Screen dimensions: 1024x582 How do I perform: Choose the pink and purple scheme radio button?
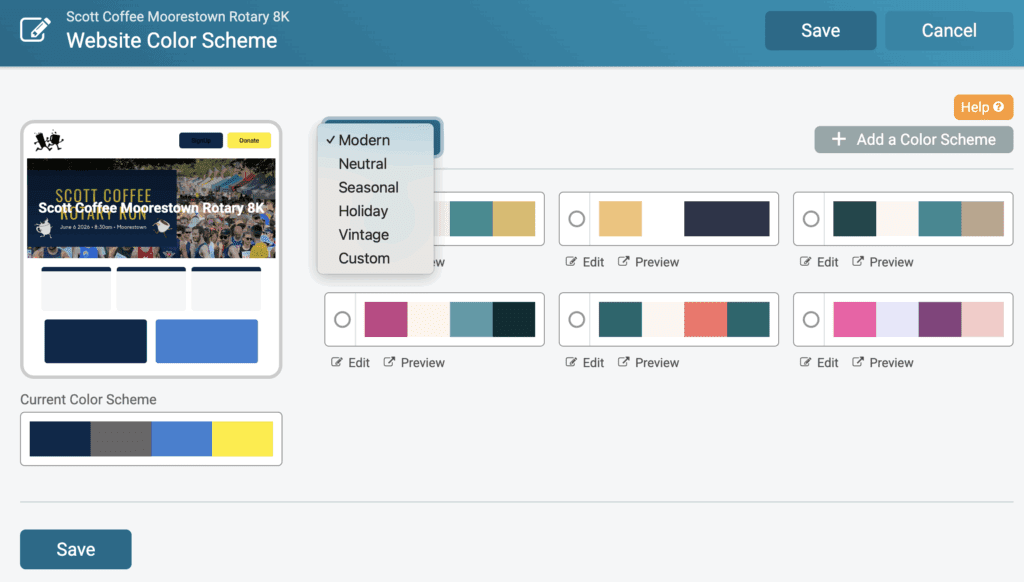[x=810, y=320]
